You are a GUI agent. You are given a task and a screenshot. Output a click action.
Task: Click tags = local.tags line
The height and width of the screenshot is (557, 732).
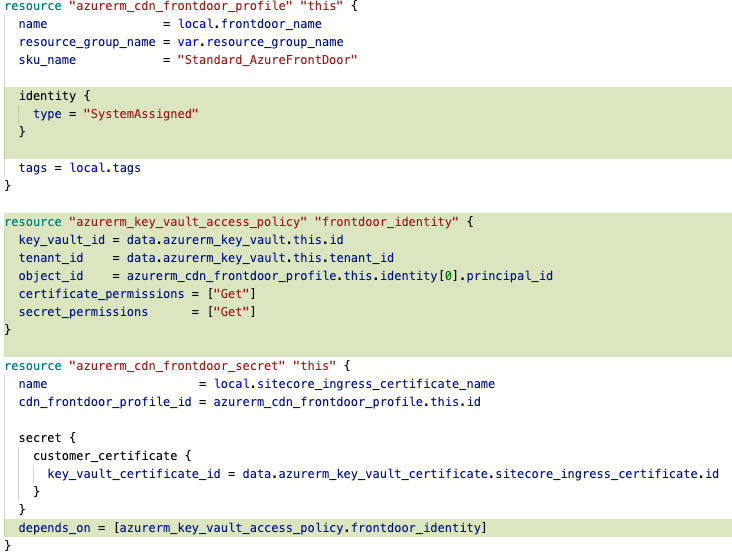(79, 168)
